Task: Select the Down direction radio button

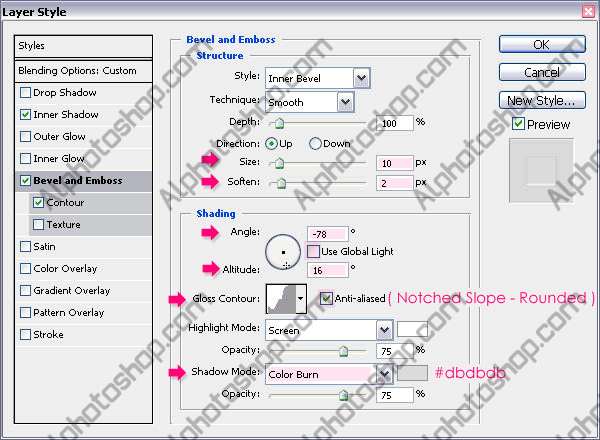Action: pos(315,143)
